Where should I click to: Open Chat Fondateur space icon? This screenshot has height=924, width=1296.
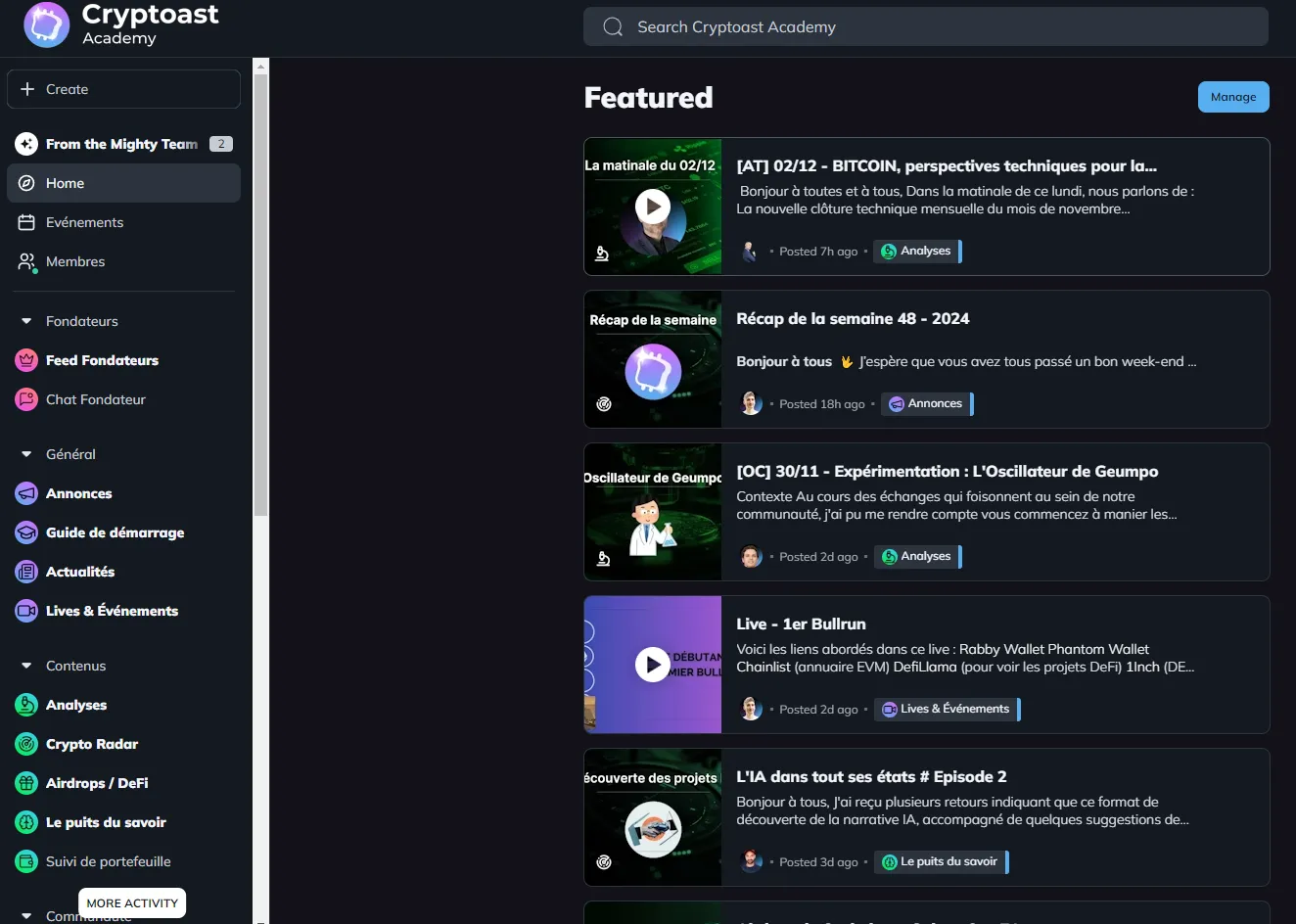point(26,399)
